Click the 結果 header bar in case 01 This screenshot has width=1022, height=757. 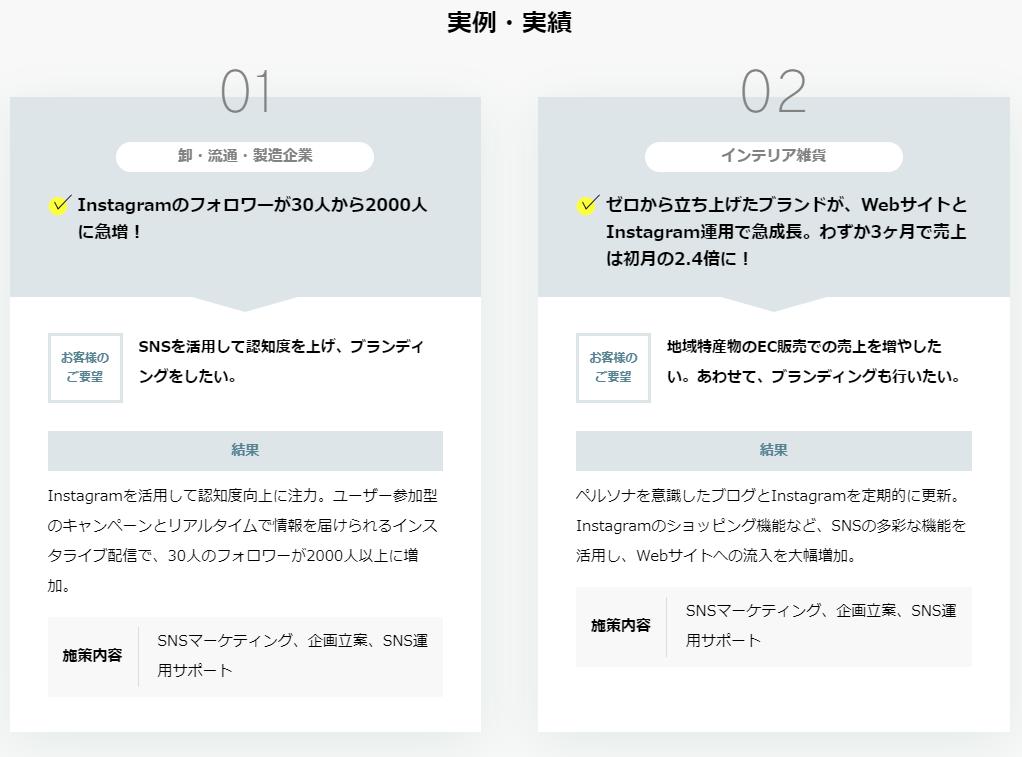point(245,451)
